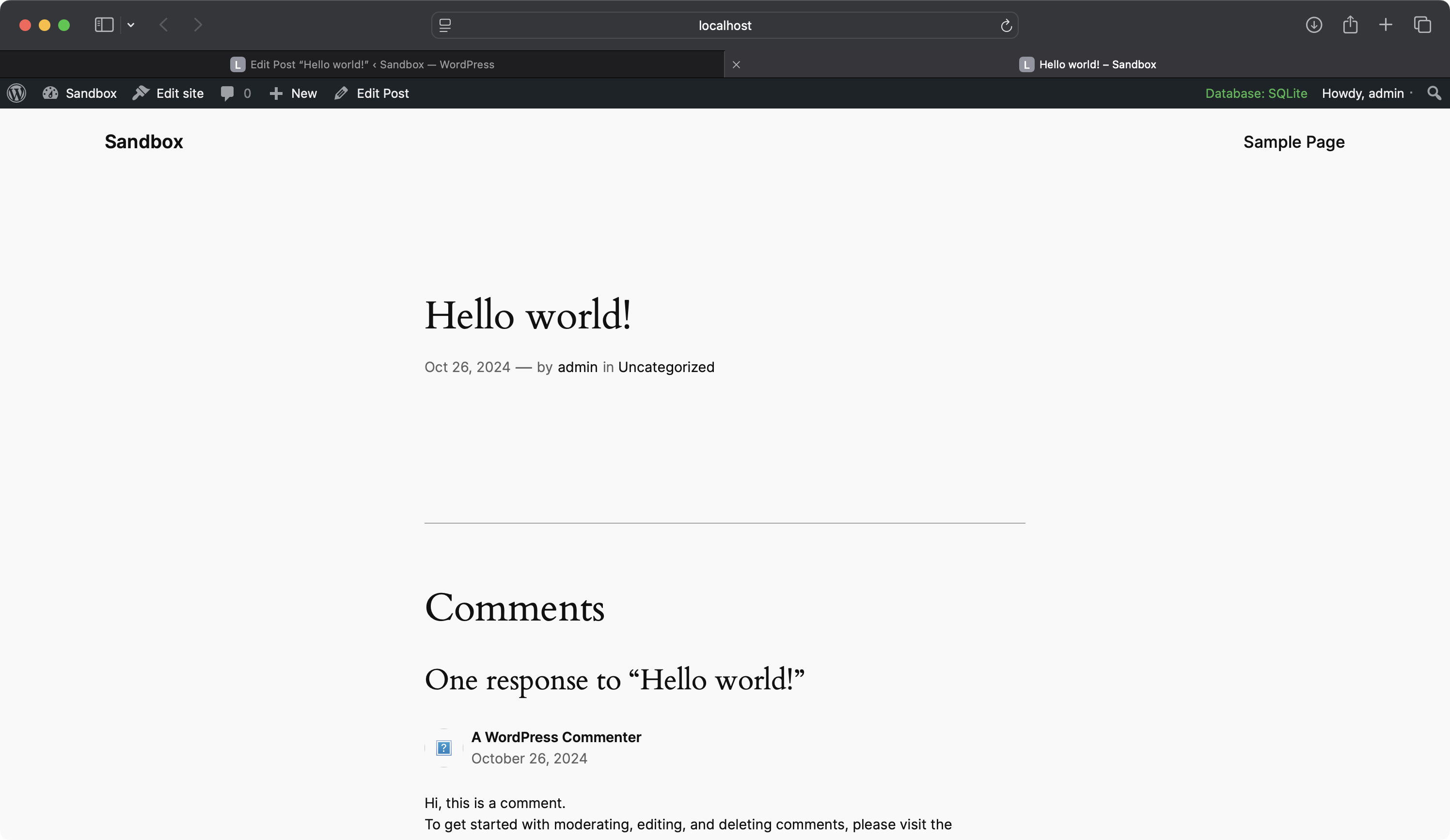
Task: Click the Edit Post pencil icon
Action: tap(341, 93)
